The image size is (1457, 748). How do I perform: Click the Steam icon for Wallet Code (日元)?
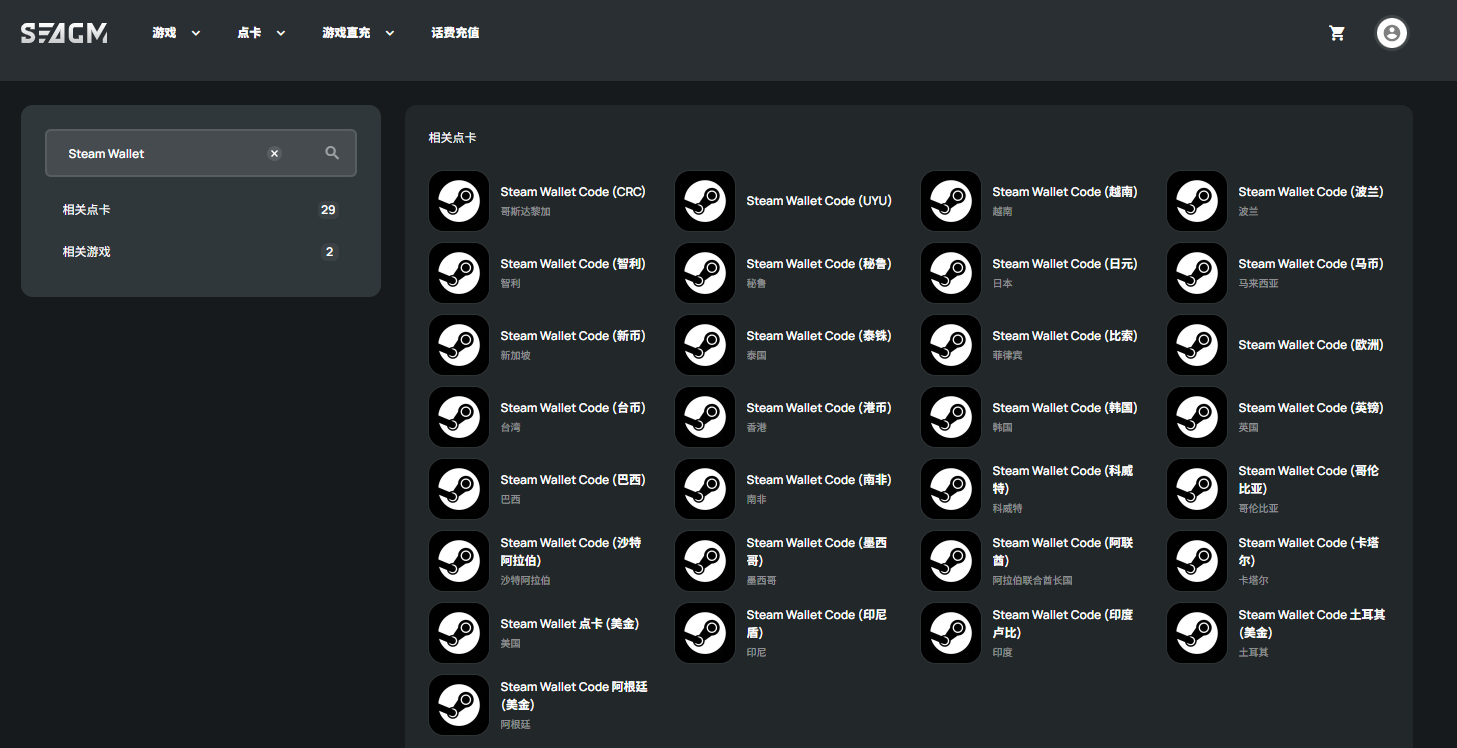point(951,273)
